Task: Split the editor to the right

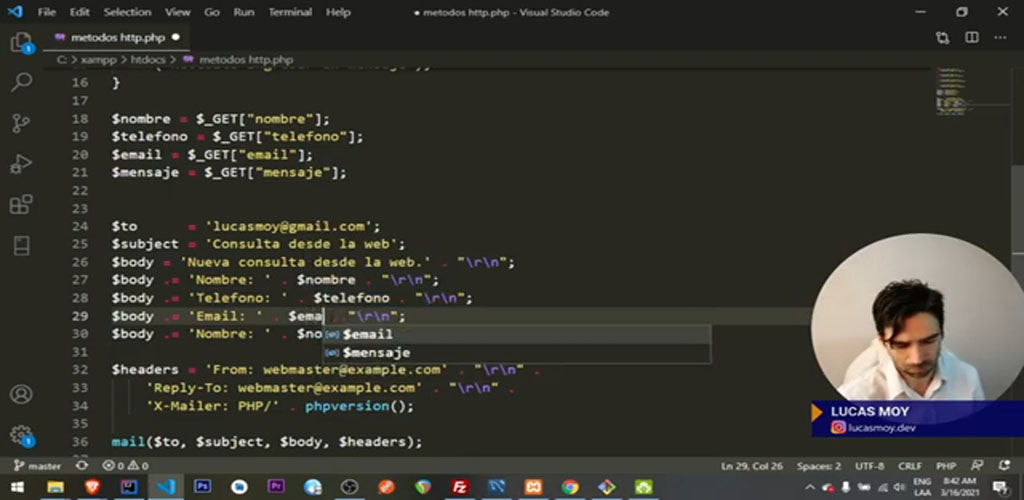Action: 972,38
